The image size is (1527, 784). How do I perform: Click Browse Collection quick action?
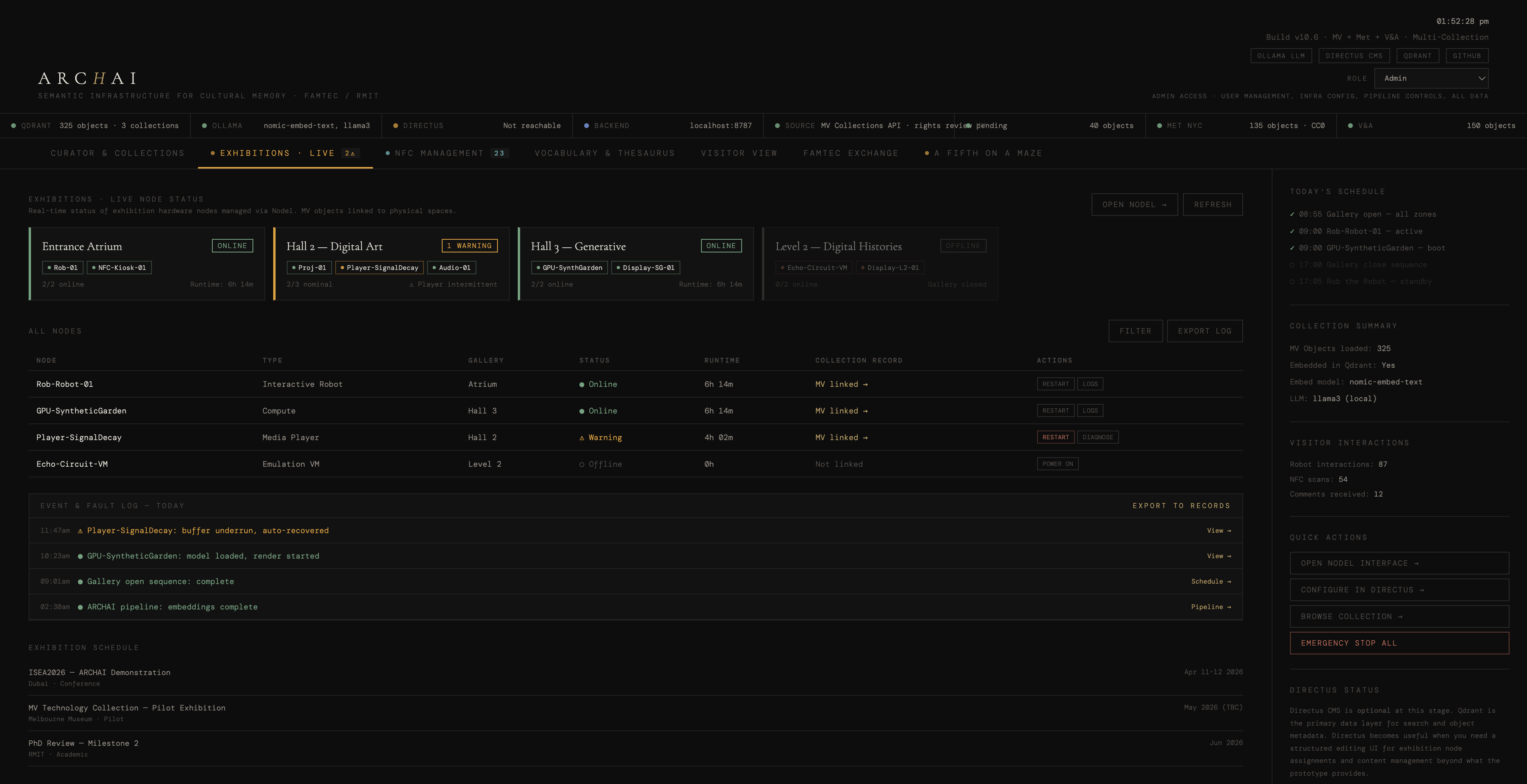(x=1399, y=616)
